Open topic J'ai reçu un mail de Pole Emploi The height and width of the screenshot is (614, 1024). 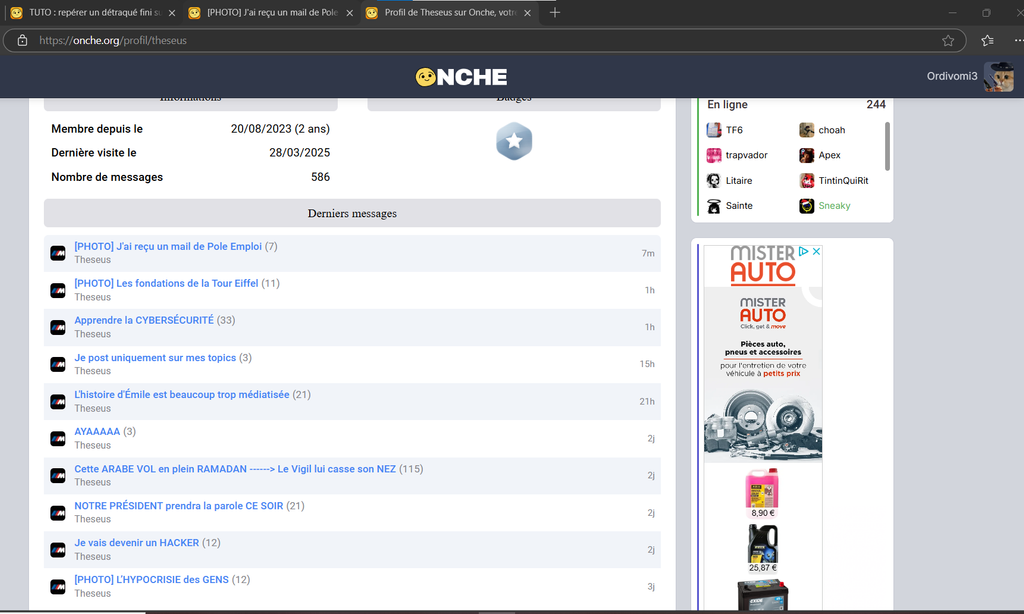click(168, 246)
